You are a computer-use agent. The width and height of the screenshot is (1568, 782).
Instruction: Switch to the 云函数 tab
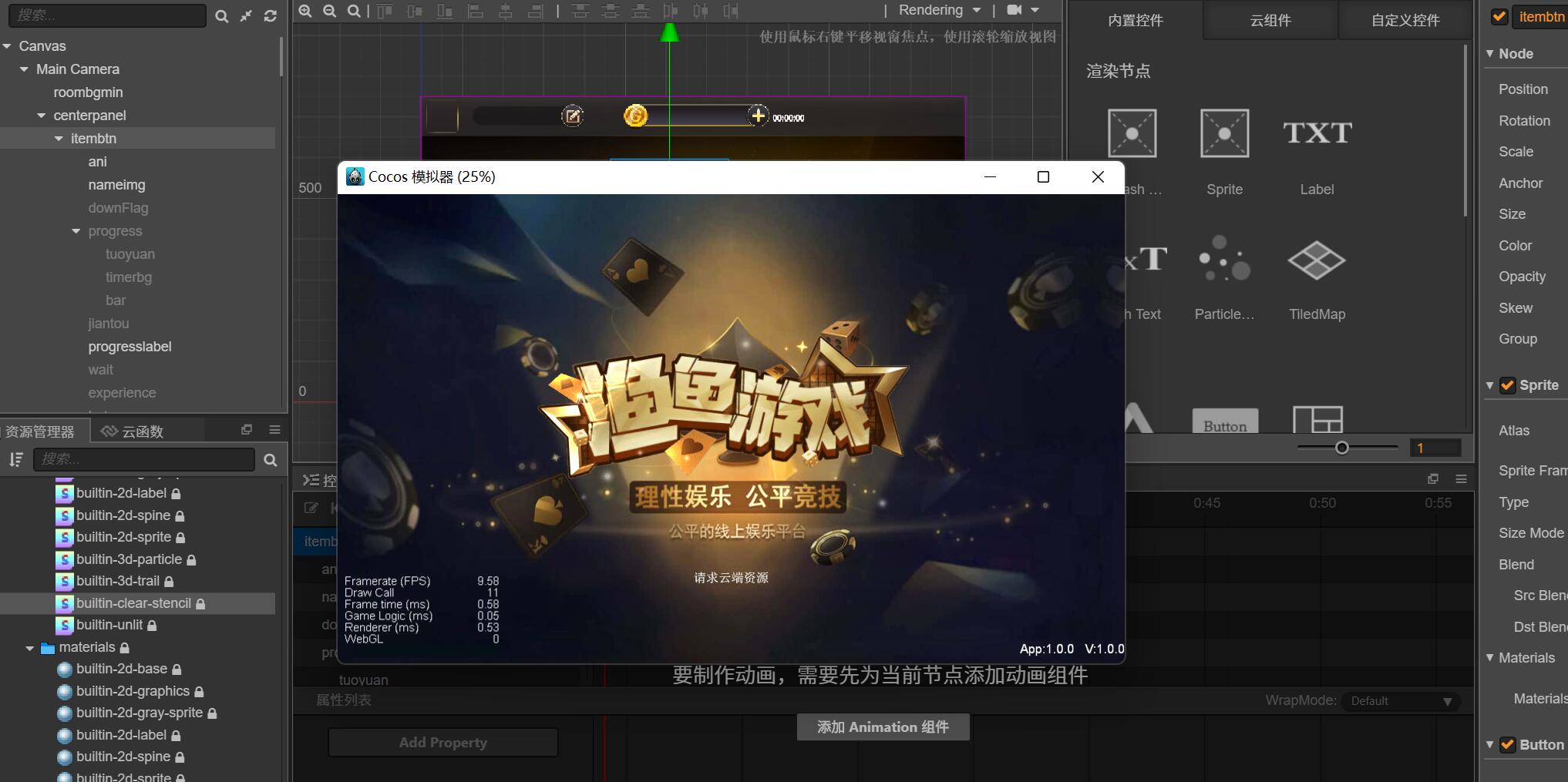(x=133, y=431)
